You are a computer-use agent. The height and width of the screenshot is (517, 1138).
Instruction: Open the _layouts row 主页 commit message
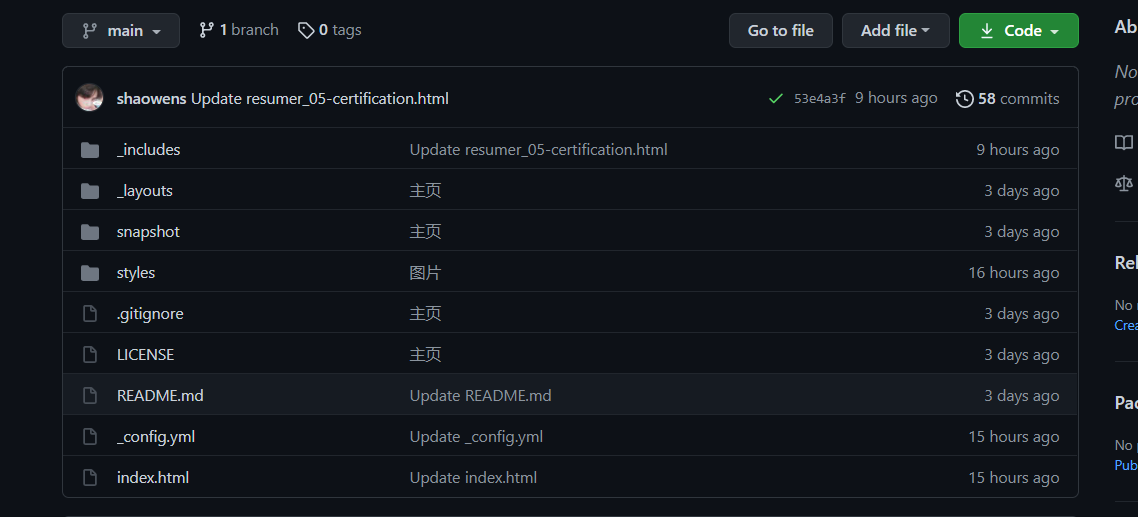425,191
